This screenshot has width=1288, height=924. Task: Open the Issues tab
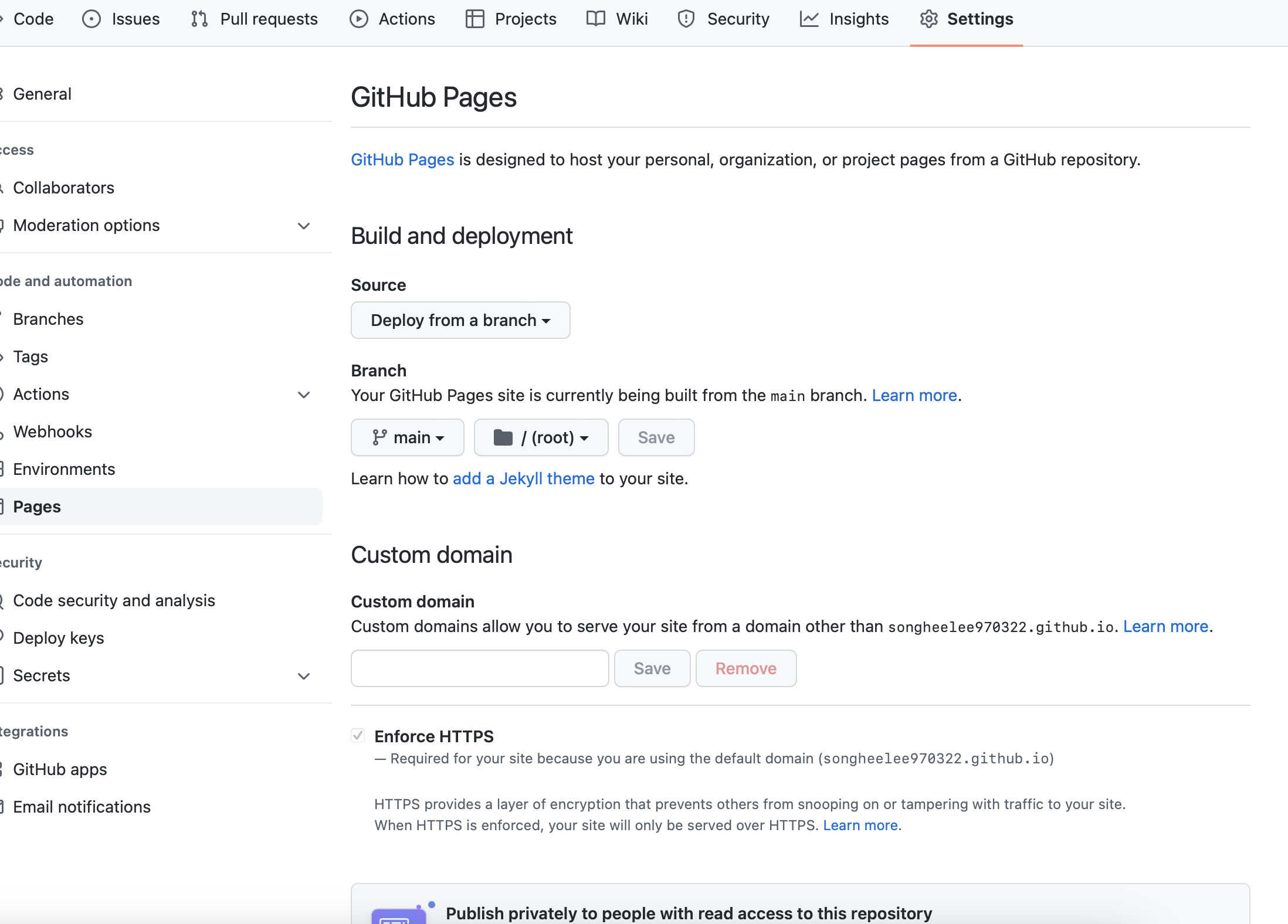121,19
